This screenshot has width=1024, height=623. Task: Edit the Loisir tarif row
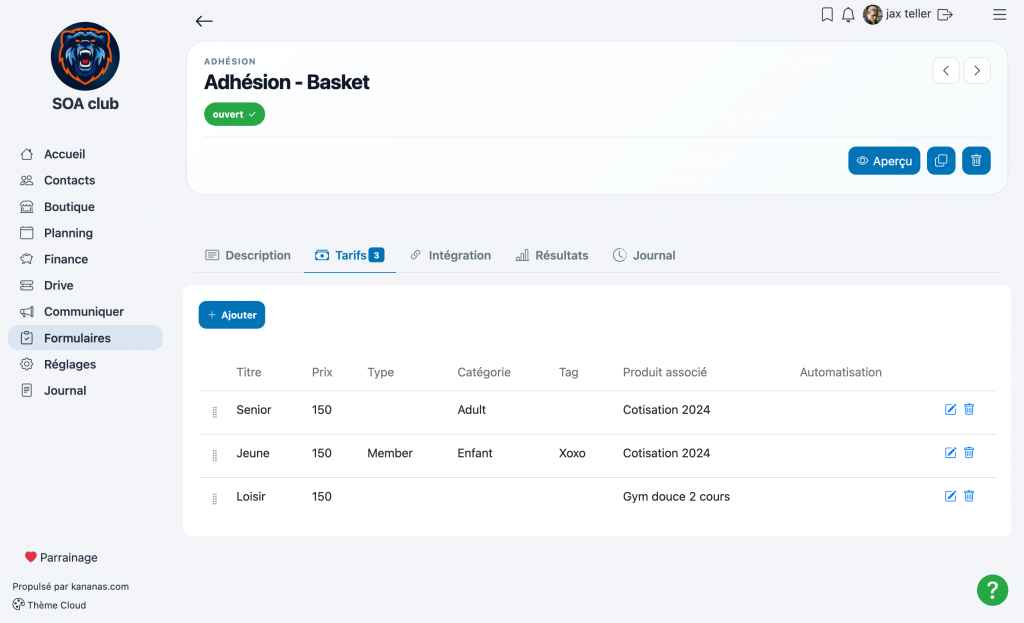pyautogui.click(x=950, y=496)
